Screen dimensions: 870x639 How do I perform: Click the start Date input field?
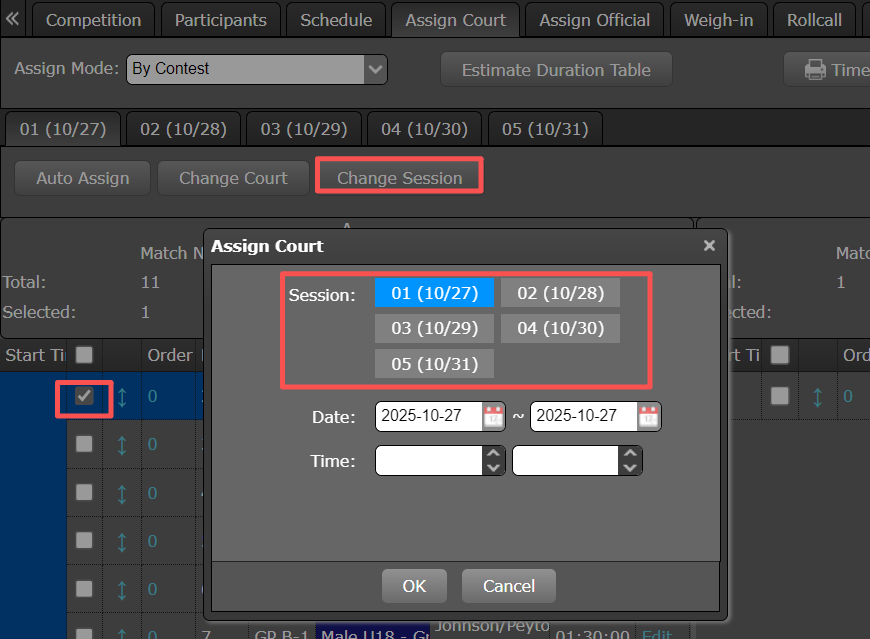tap(428, 416)
